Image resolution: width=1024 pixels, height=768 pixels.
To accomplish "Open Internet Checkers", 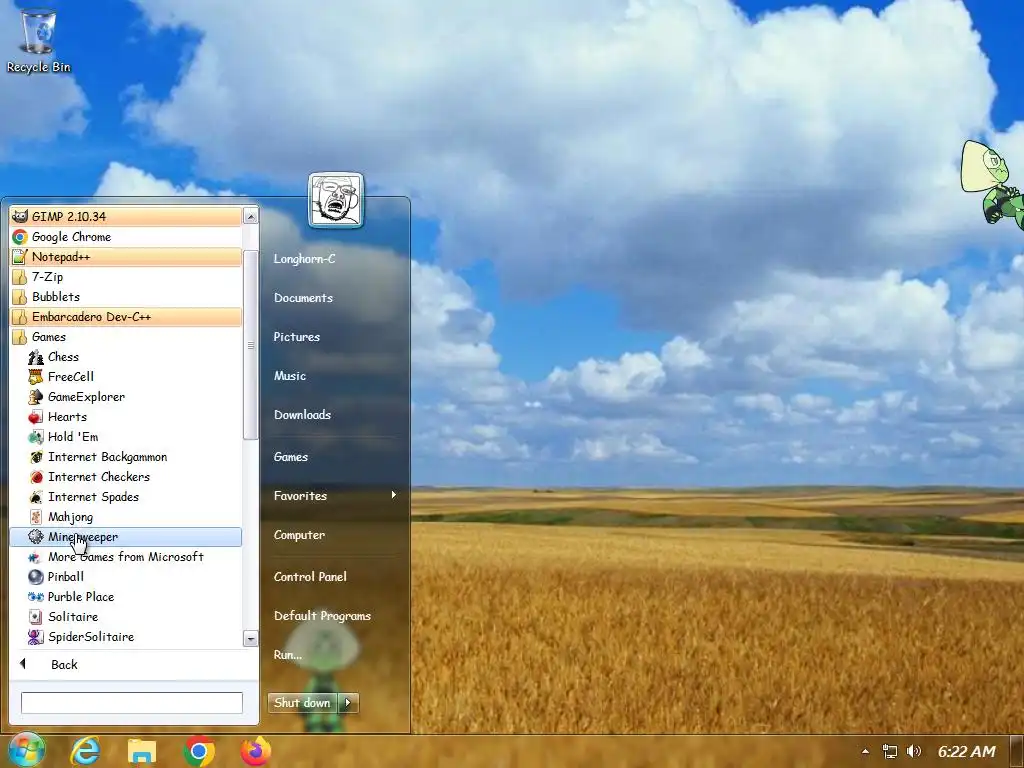I will [126, 477].
